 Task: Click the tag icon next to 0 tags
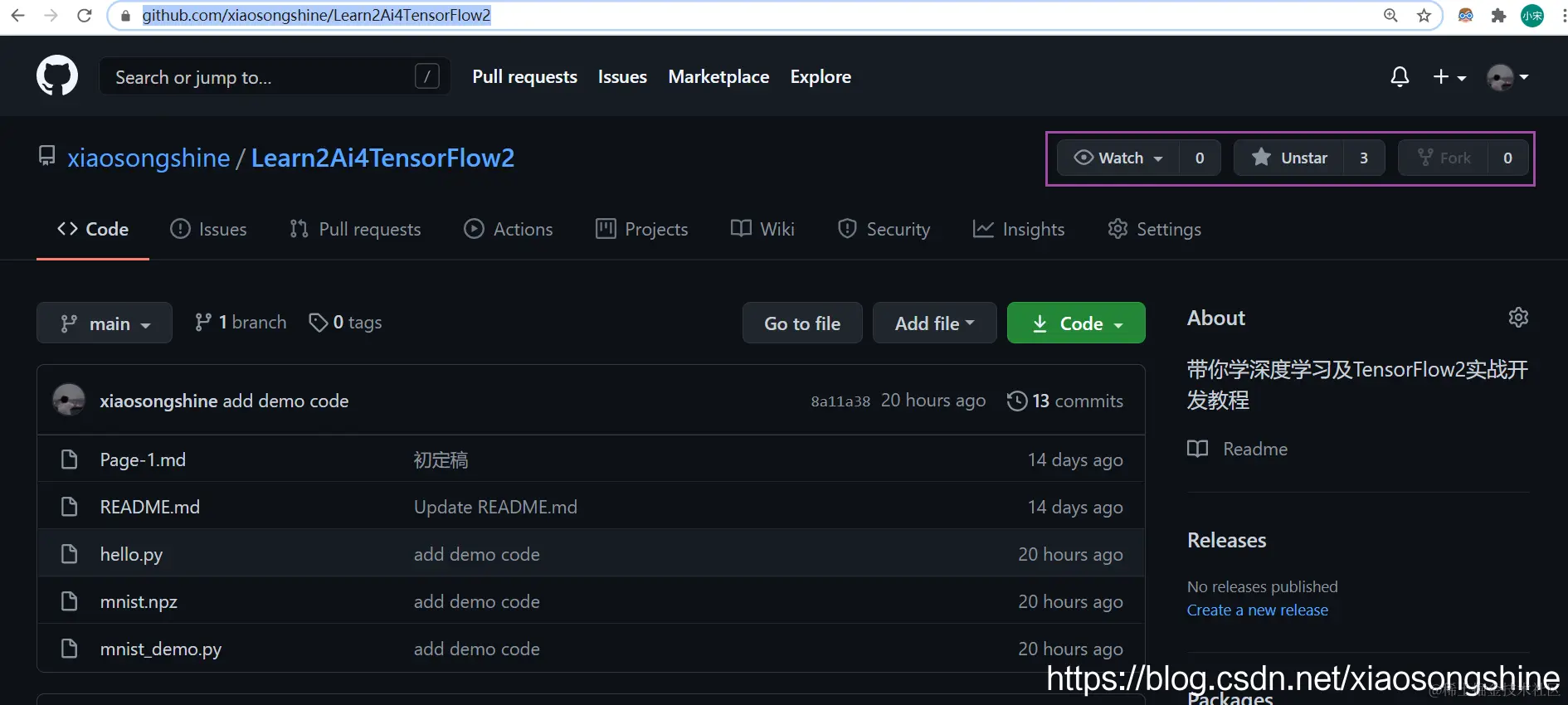(x=318, y=322)
